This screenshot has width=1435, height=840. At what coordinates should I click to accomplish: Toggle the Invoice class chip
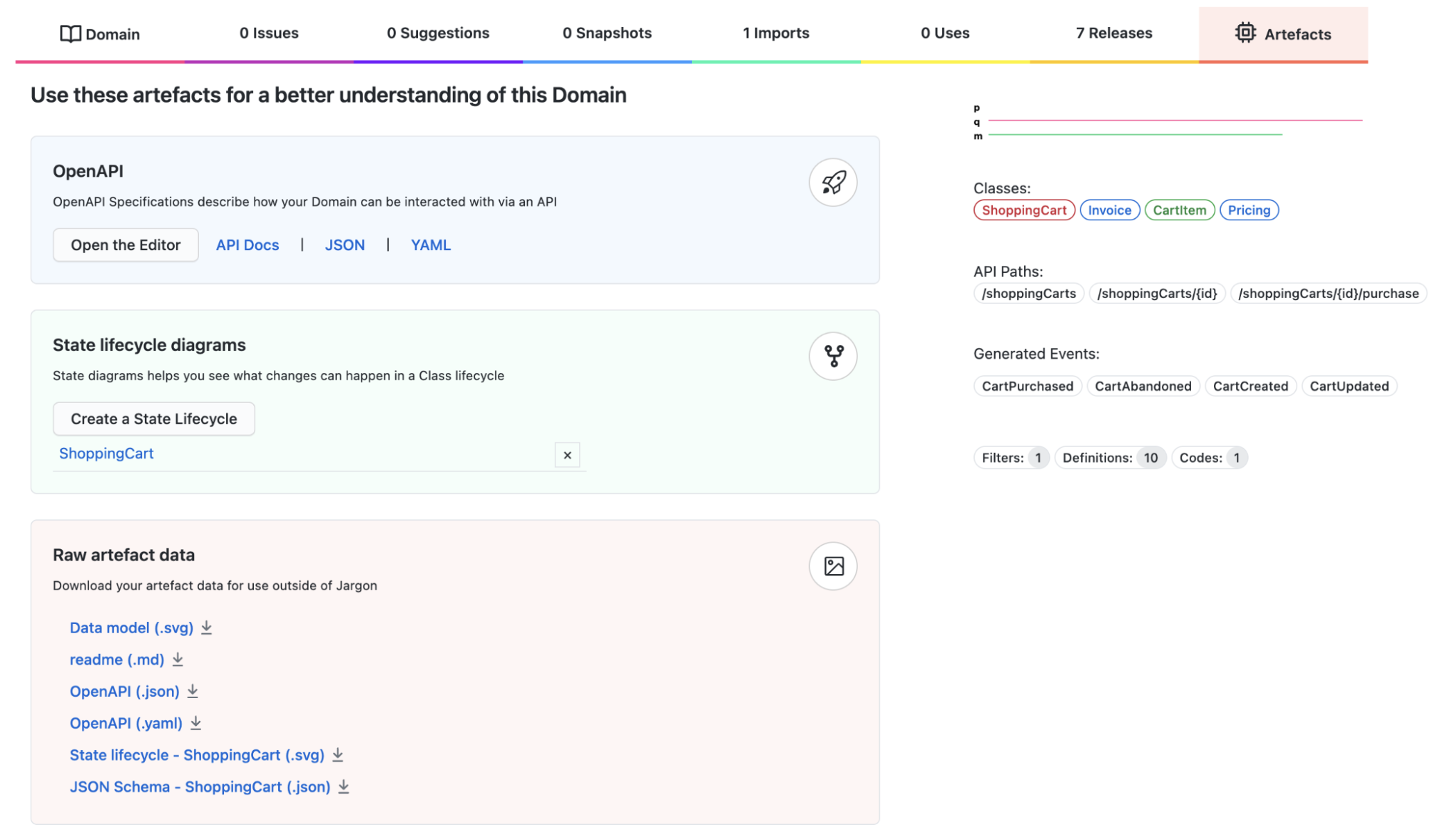coord(1110,210)
